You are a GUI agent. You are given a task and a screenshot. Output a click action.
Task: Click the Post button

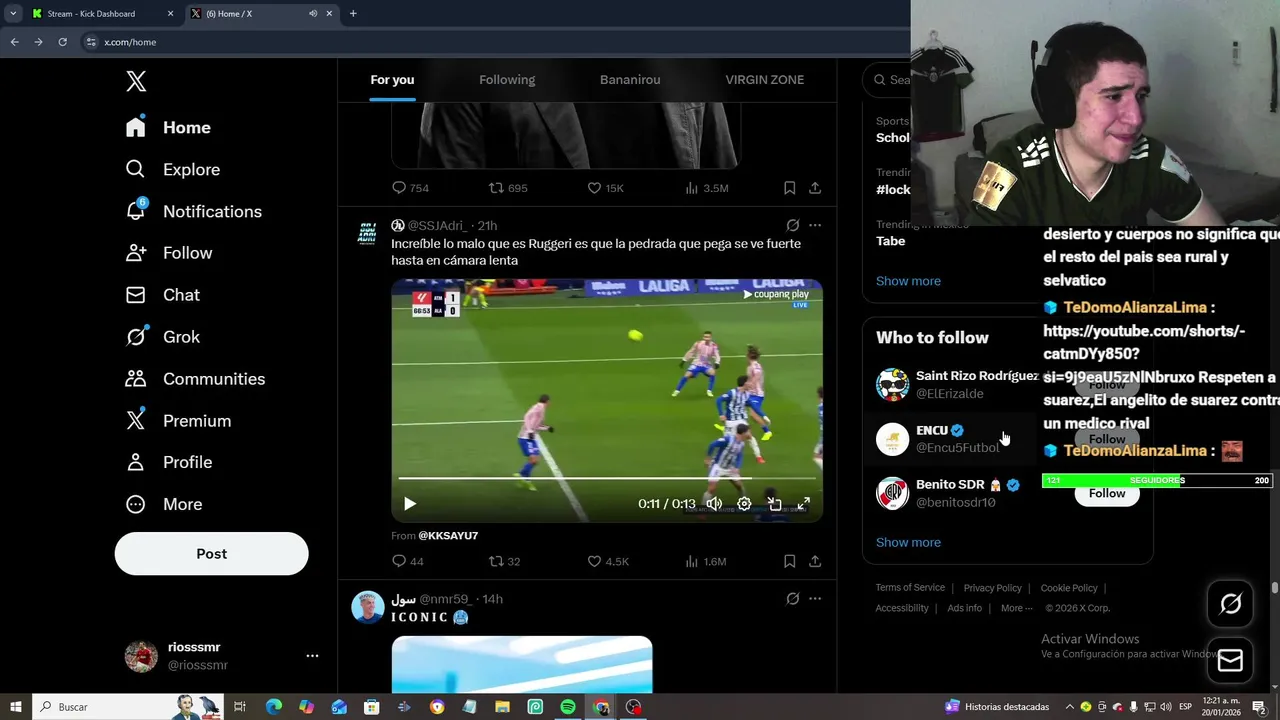click(x=211, y=553)
